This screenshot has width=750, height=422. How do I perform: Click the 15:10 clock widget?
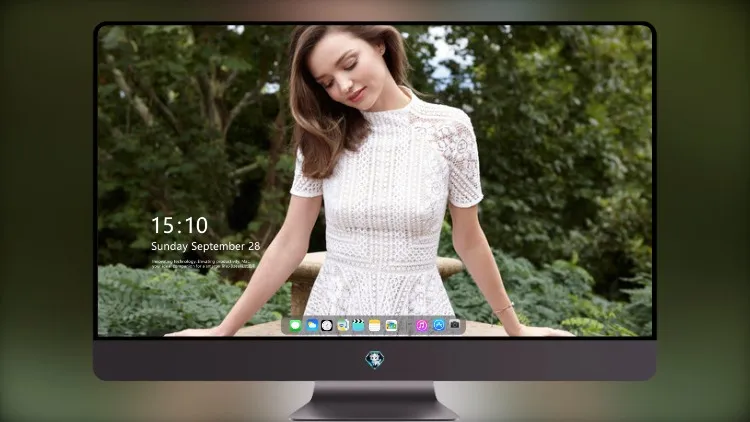179,225
